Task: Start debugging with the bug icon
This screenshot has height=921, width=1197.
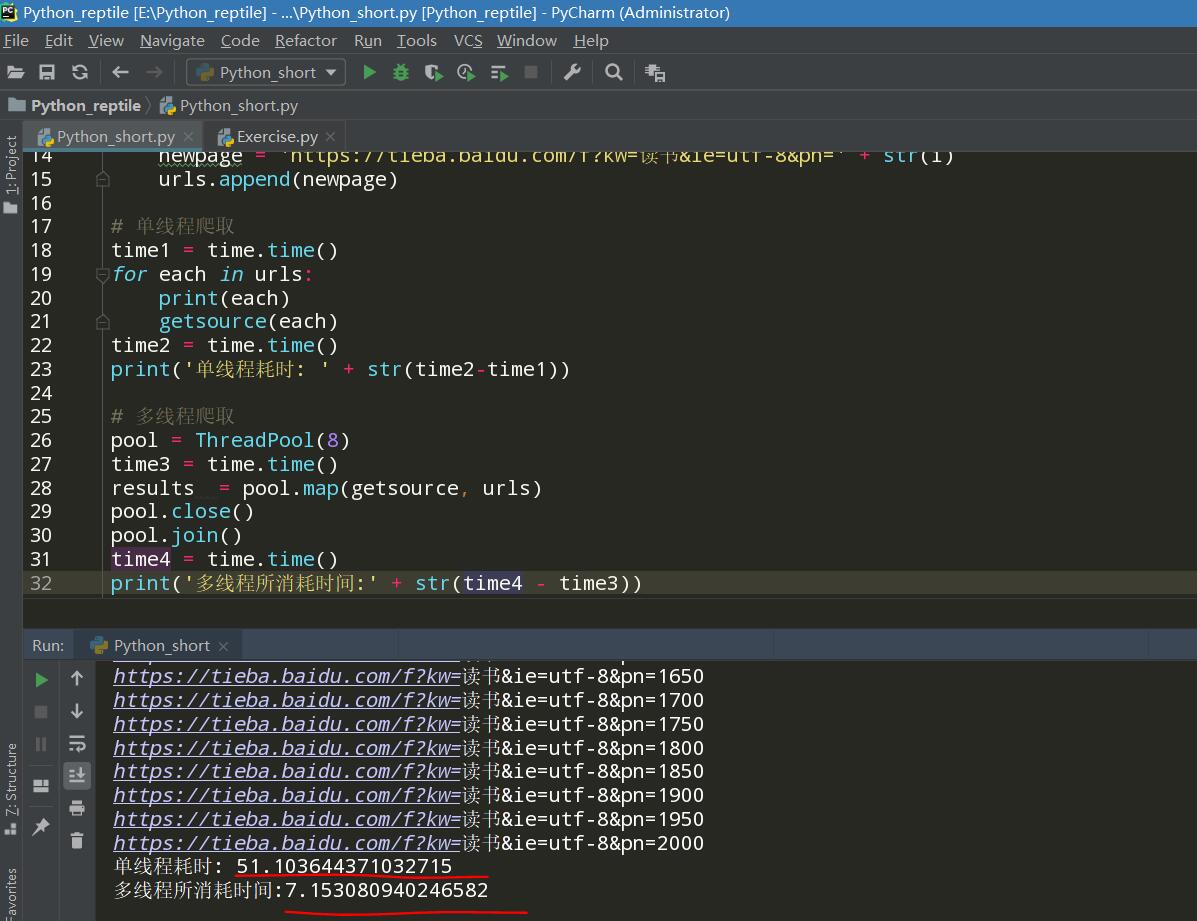Action: [400, 71]
